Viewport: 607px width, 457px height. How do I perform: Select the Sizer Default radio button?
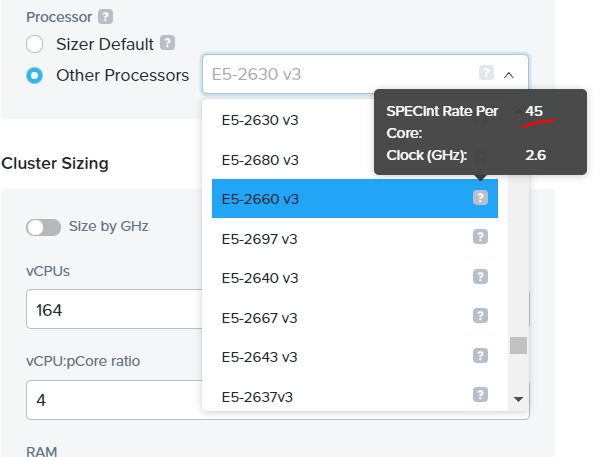(x=34, y=44)
